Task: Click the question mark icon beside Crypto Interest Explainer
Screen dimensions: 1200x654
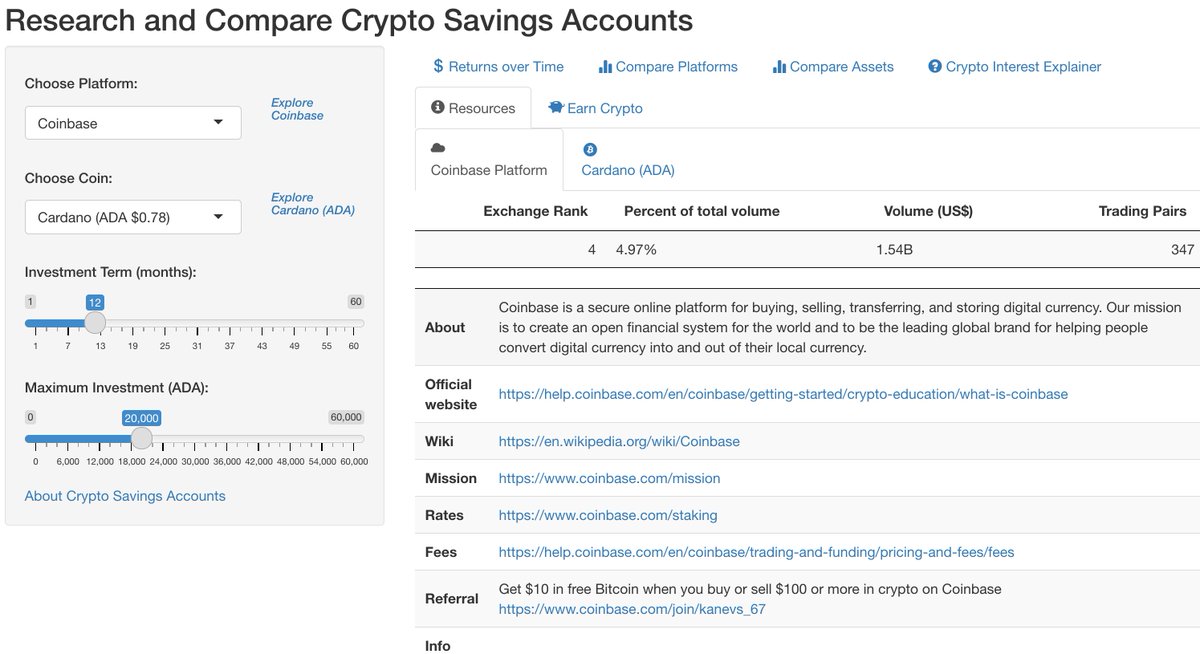Action: point(935,67)
